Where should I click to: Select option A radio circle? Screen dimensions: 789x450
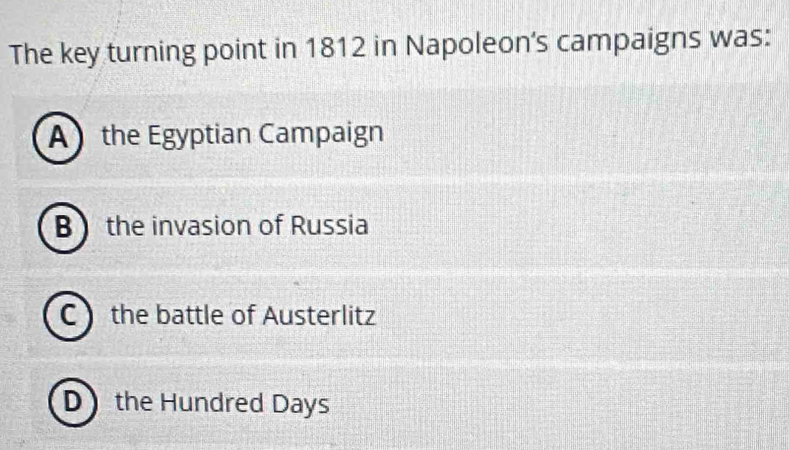[49, 133]
